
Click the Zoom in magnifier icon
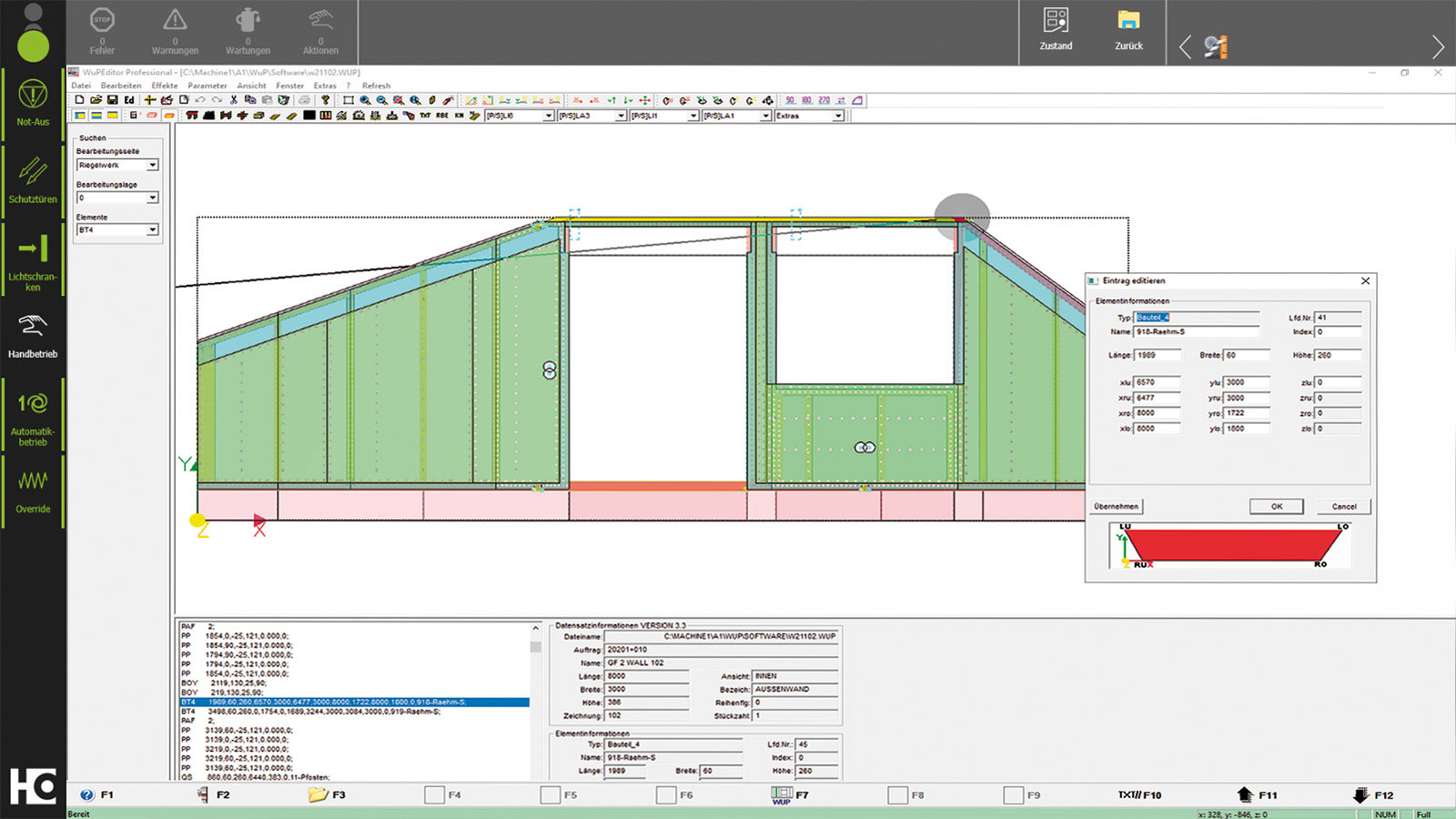tap(365, 100)
